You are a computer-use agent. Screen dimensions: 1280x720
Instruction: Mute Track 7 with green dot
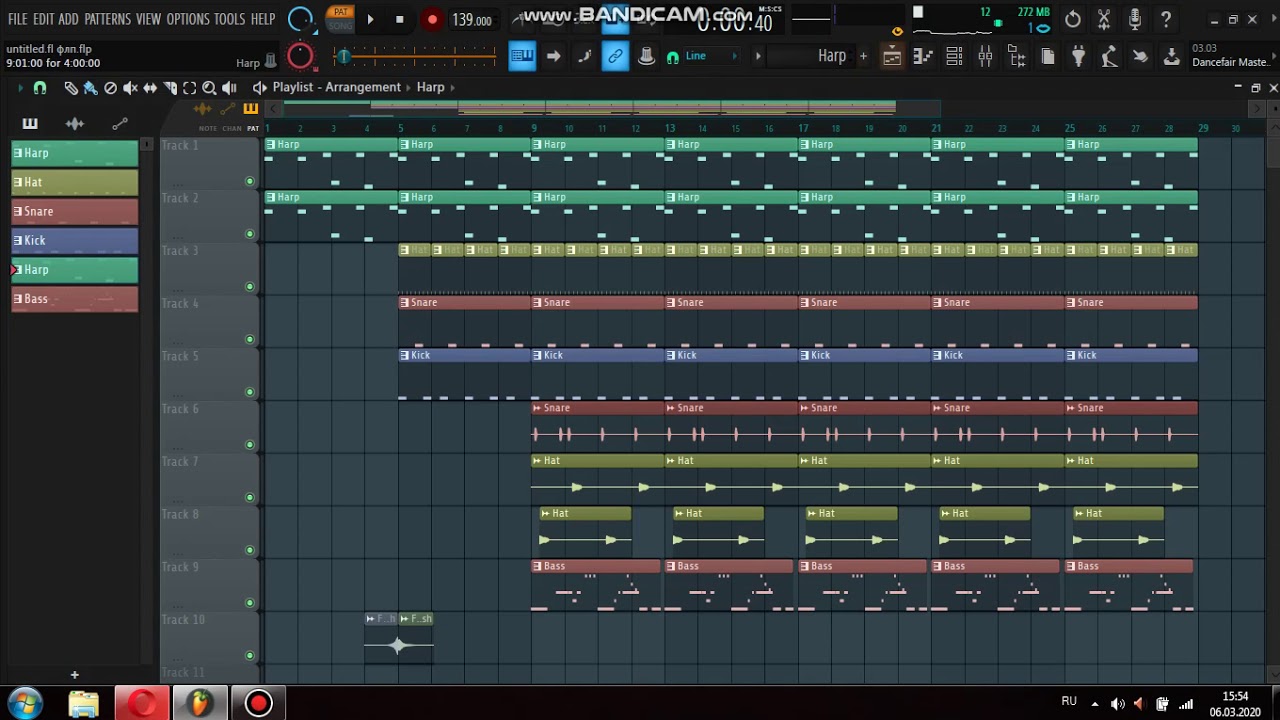249,497
